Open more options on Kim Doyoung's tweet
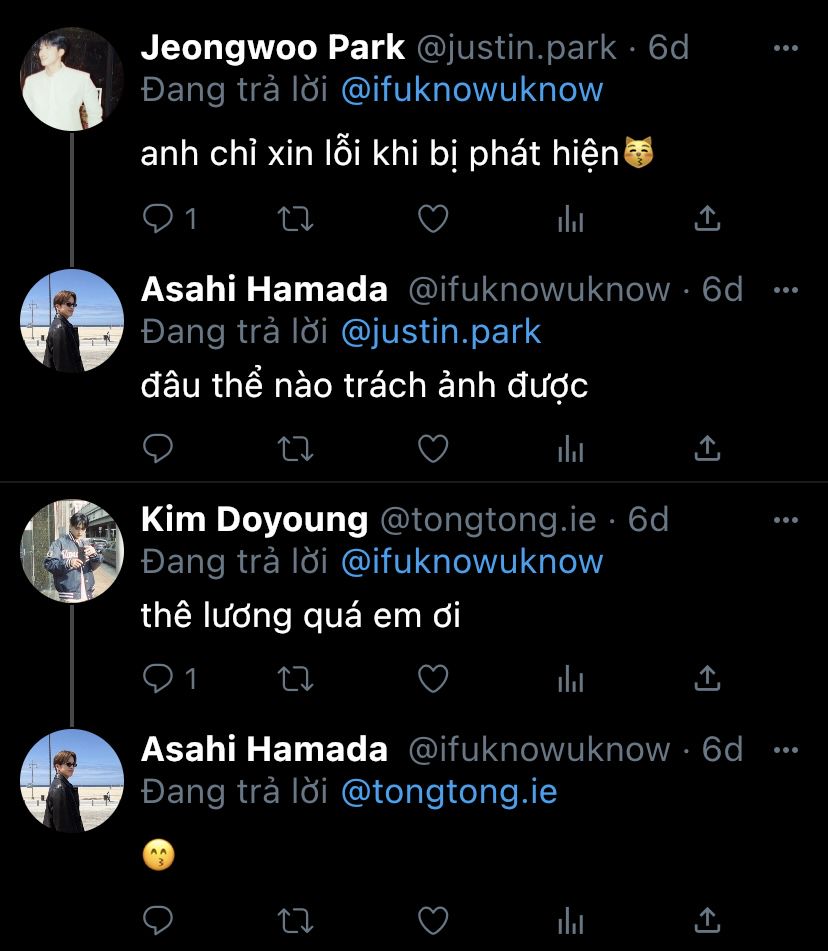This screenshot has width=828, height=951. point(787,520)
